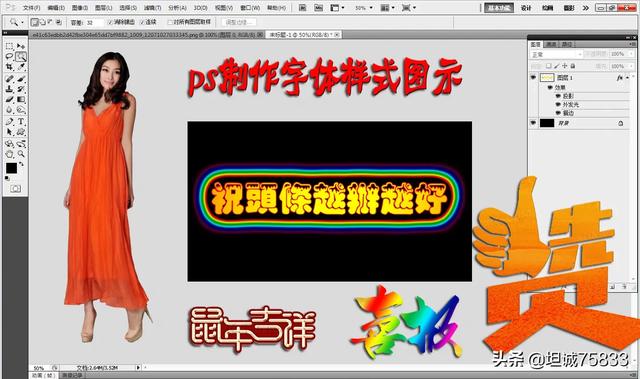Select the 3D Orbit camera tool
This screenshot has height=379, width=640.
click(x=21, y=144)
